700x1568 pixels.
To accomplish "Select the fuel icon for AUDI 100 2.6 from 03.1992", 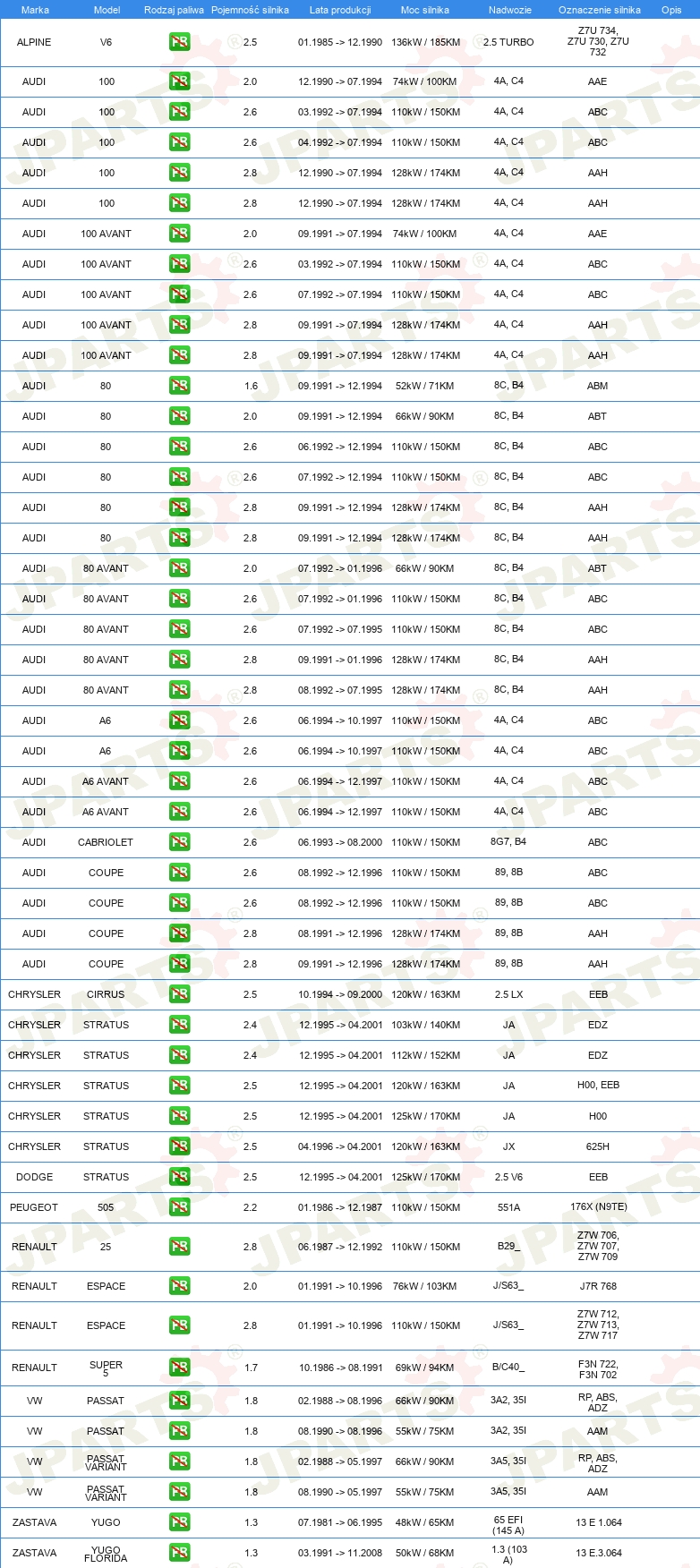I will 180,112.
